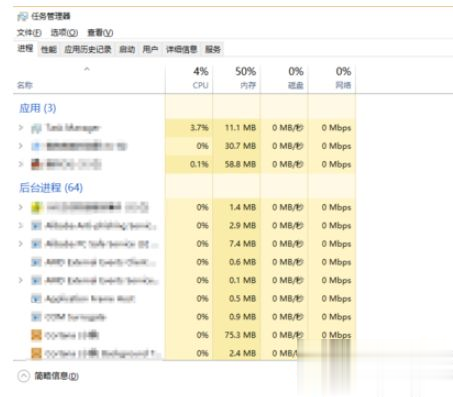Sort by the CPU column header showing 4%
The width and height of the screenshot is (453, 397).
point(189,78)
